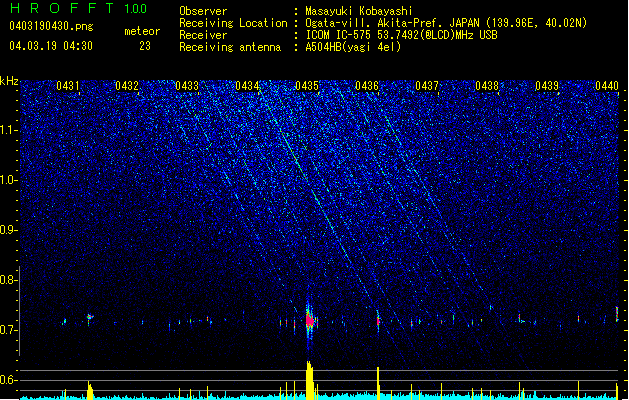Click the 0432 time marker

click(127, 86)
